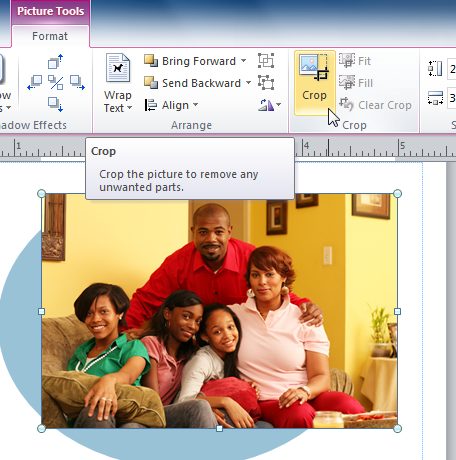Expand the Send Backward dropdown arrow
Viewport: 456px width, 460px height.
(248, 83)
